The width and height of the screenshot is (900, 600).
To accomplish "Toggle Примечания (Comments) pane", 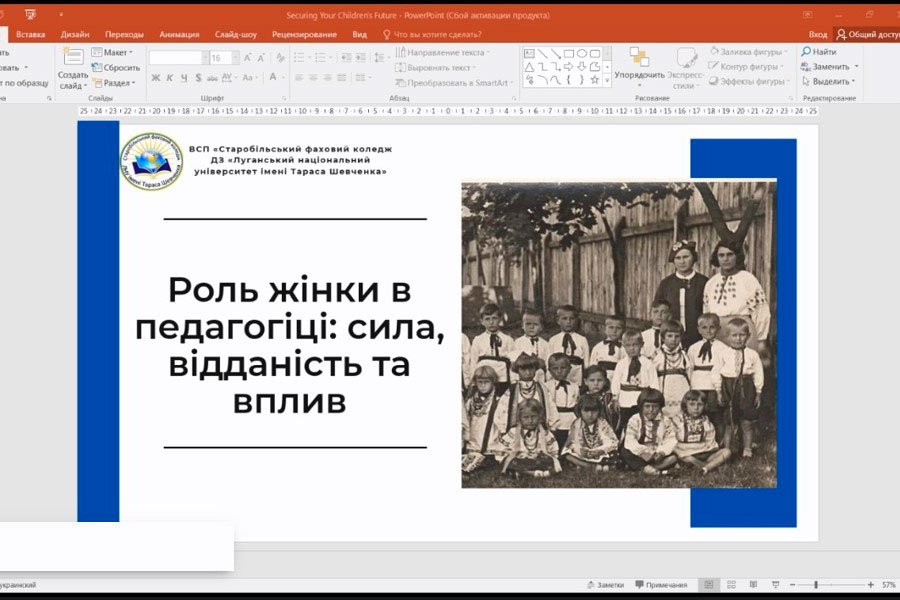I will point(660,585).
